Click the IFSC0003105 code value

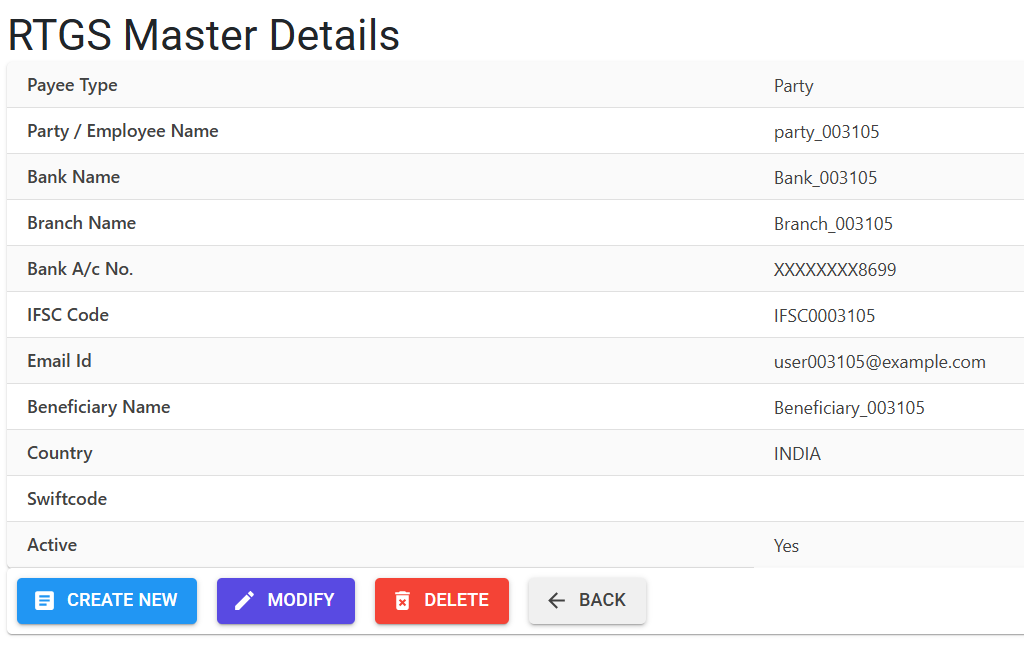tap(824, 316)
